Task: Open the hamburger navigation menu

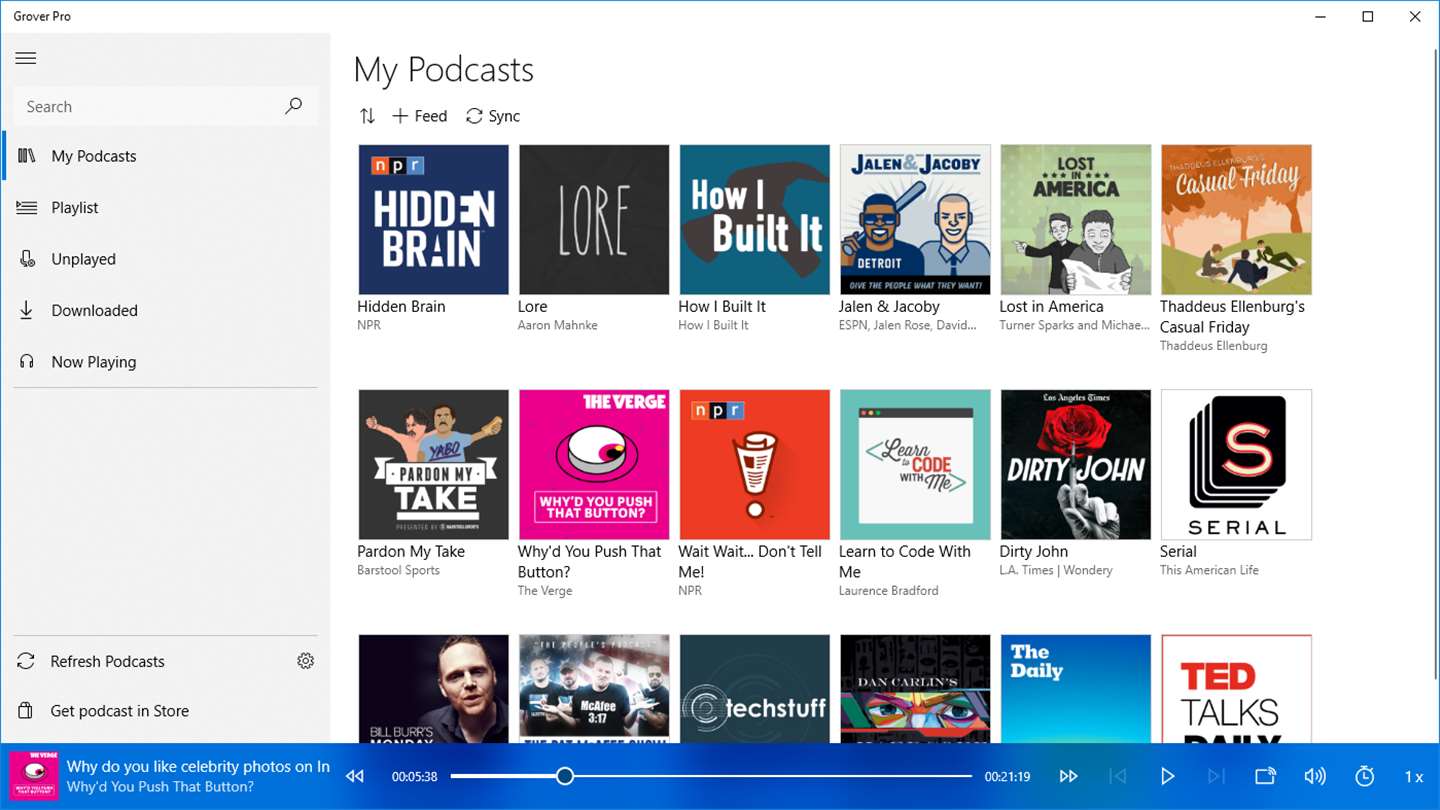Action: pos(26,58)
